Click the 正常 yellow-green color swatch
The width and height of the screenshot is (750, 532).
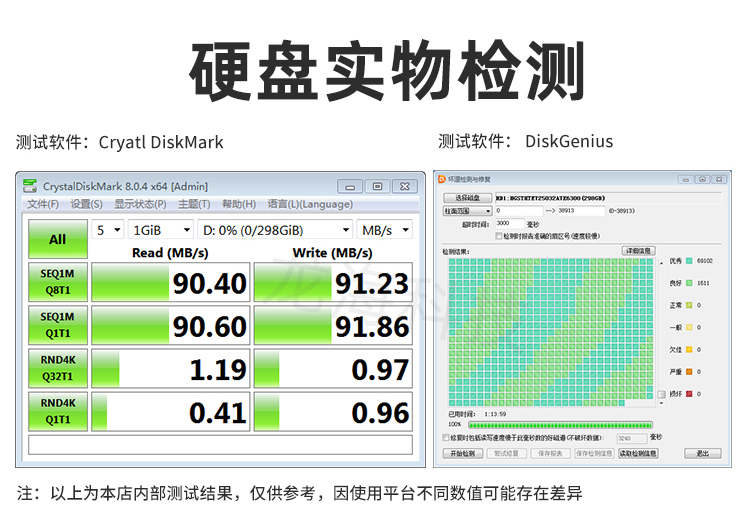coord(689,305)
